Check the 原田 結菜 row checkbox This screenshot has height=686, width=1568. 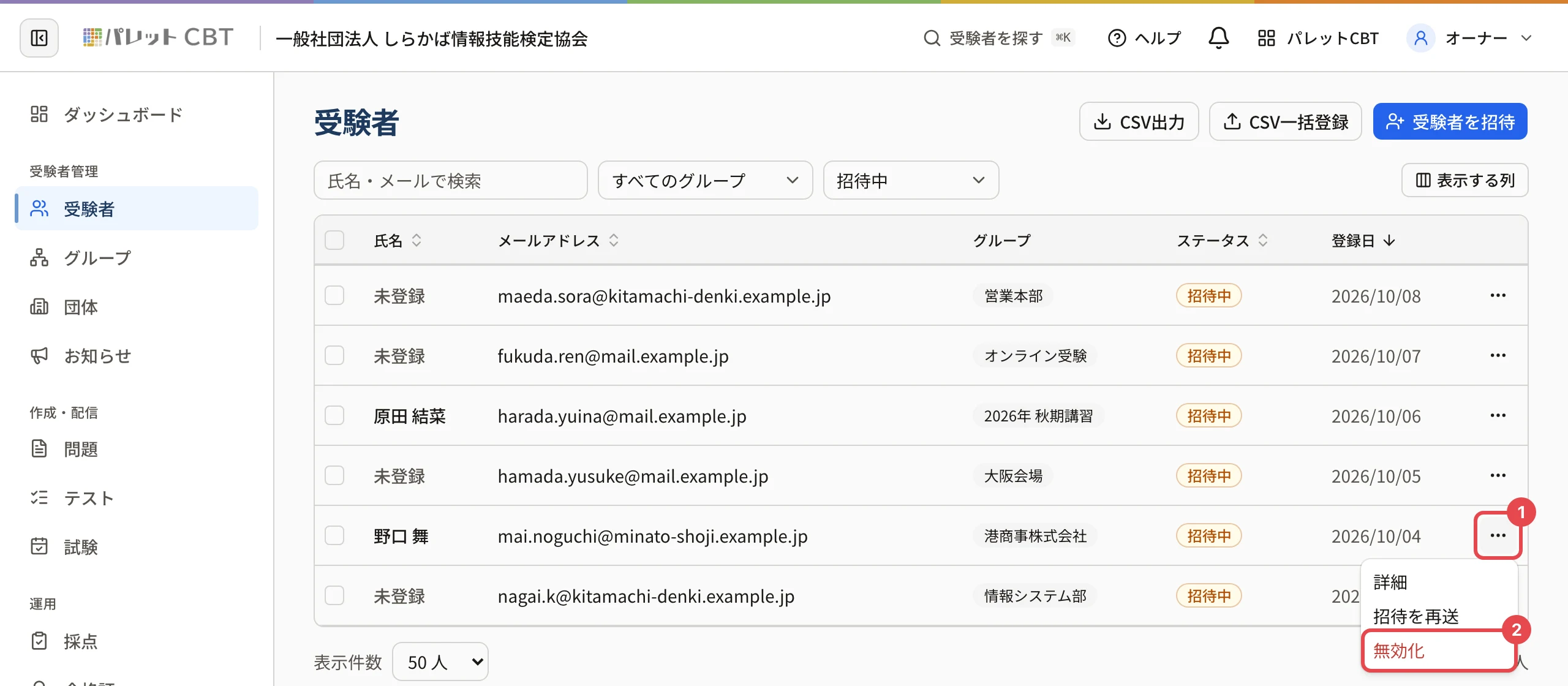334,415
